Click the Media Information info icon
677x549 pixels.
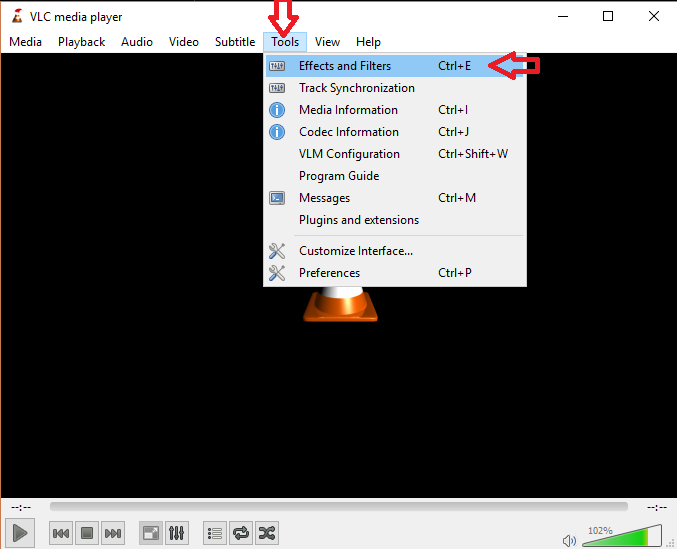277,110
